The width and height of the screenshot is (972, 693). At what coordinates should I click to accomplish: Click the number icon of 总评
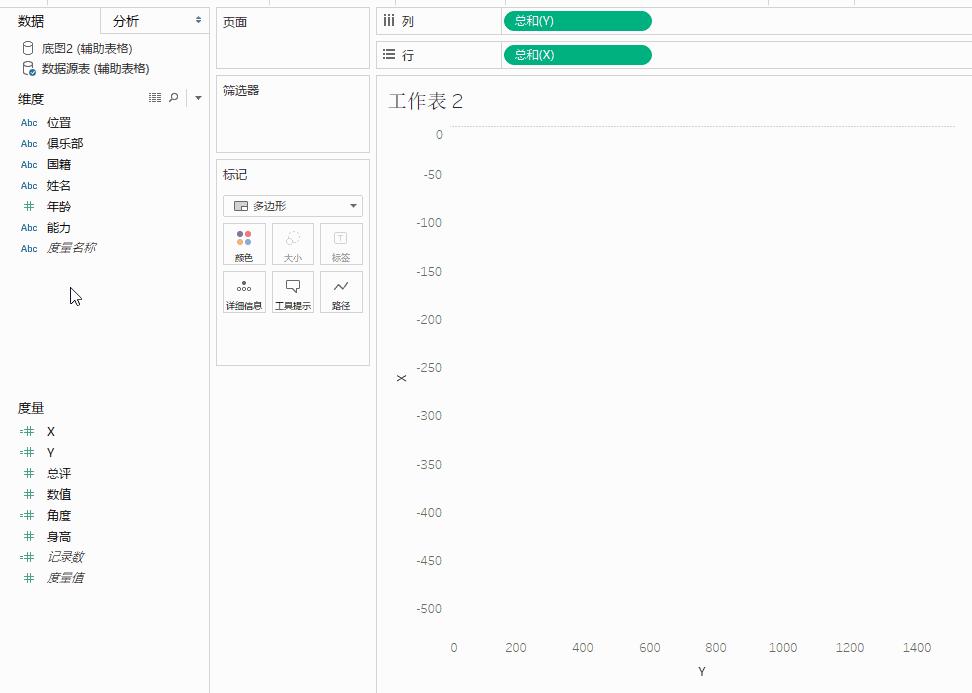(29, 474)
